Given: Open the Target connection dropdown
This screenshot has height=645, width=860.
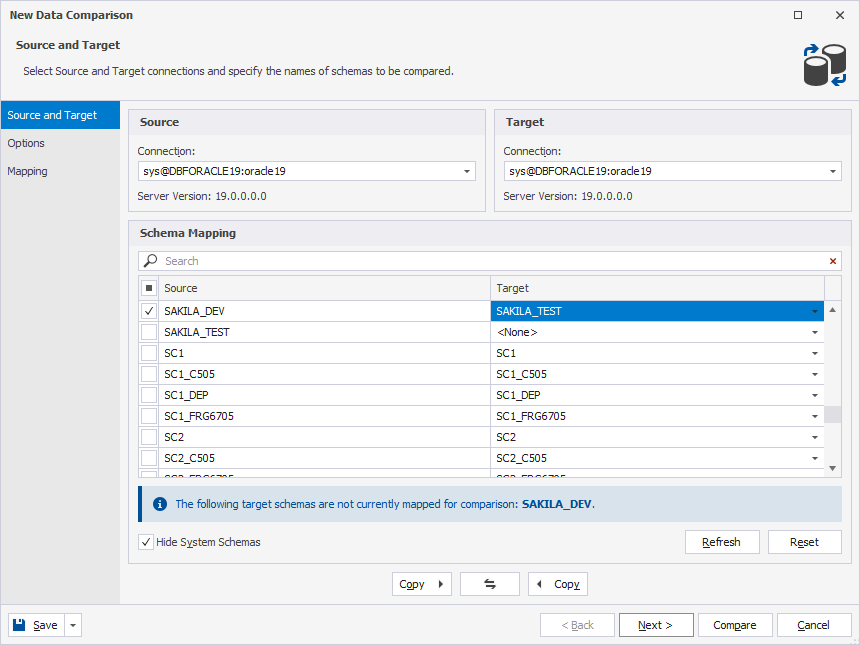Looking at the screenshot, I should click(833, 171).
